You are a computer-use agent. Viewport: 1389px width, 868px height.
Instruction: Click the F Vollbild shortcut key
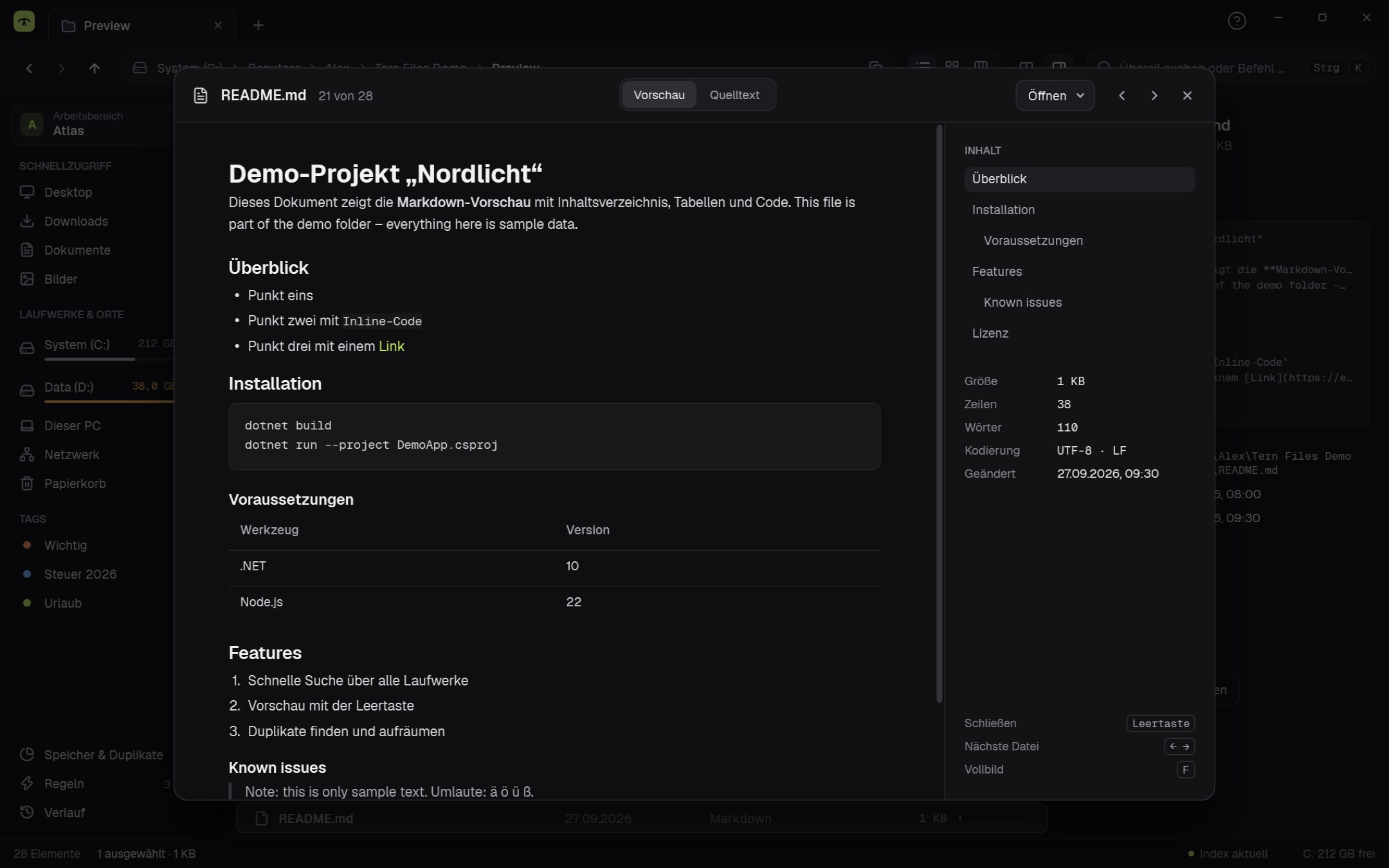click(x=1185, y=770)
